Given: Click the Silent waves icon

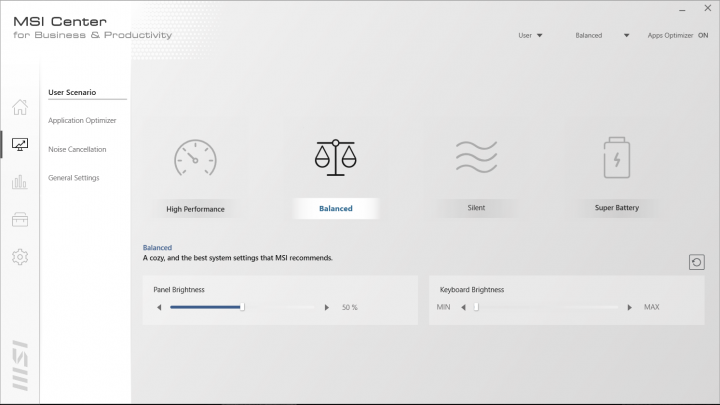Looking at the screenshot, I should pos(476,157).
